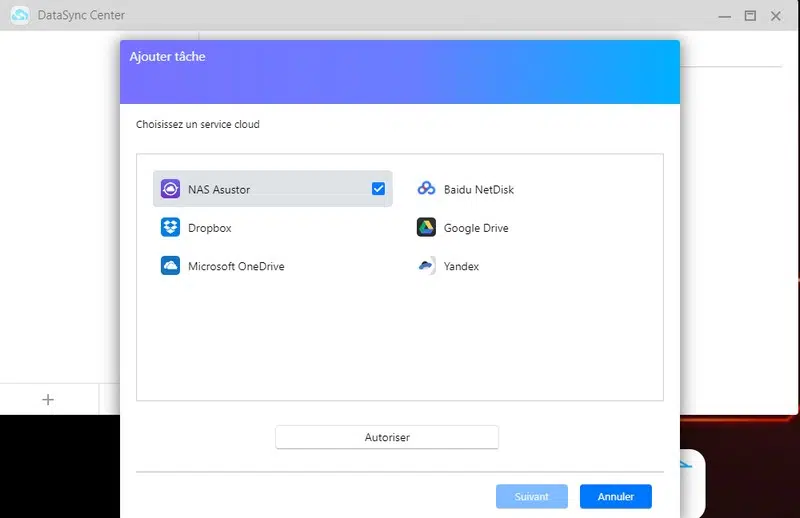Click the Yandex disk icon
The width and height of the screenshot is (800, 518).
click(x=426, y=266)
